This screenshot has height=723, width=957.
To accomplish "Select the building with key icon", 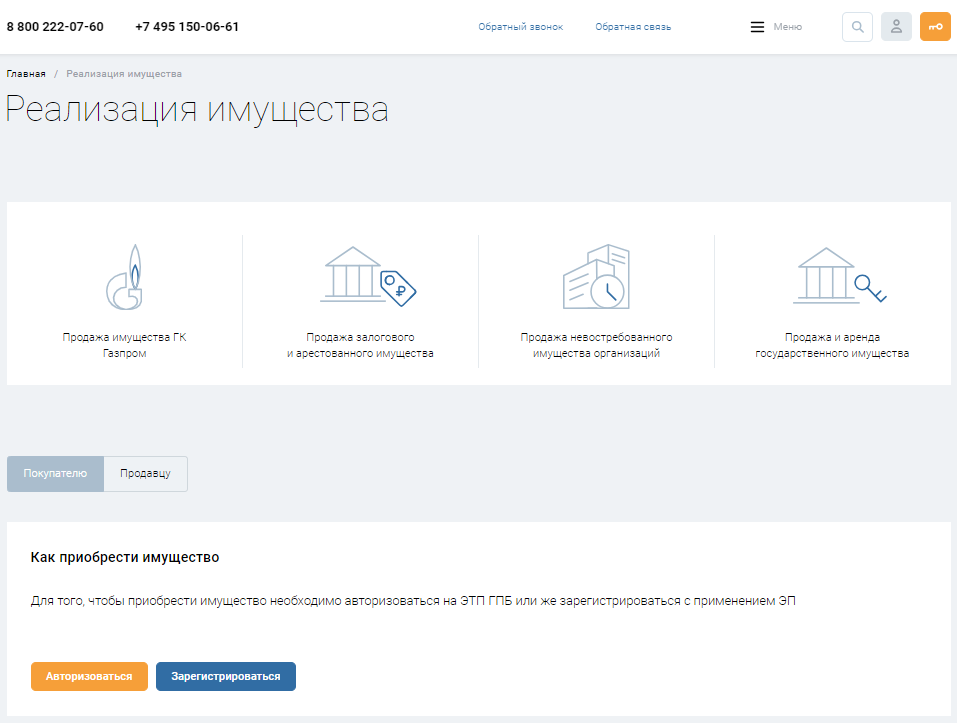I will 840,276.
